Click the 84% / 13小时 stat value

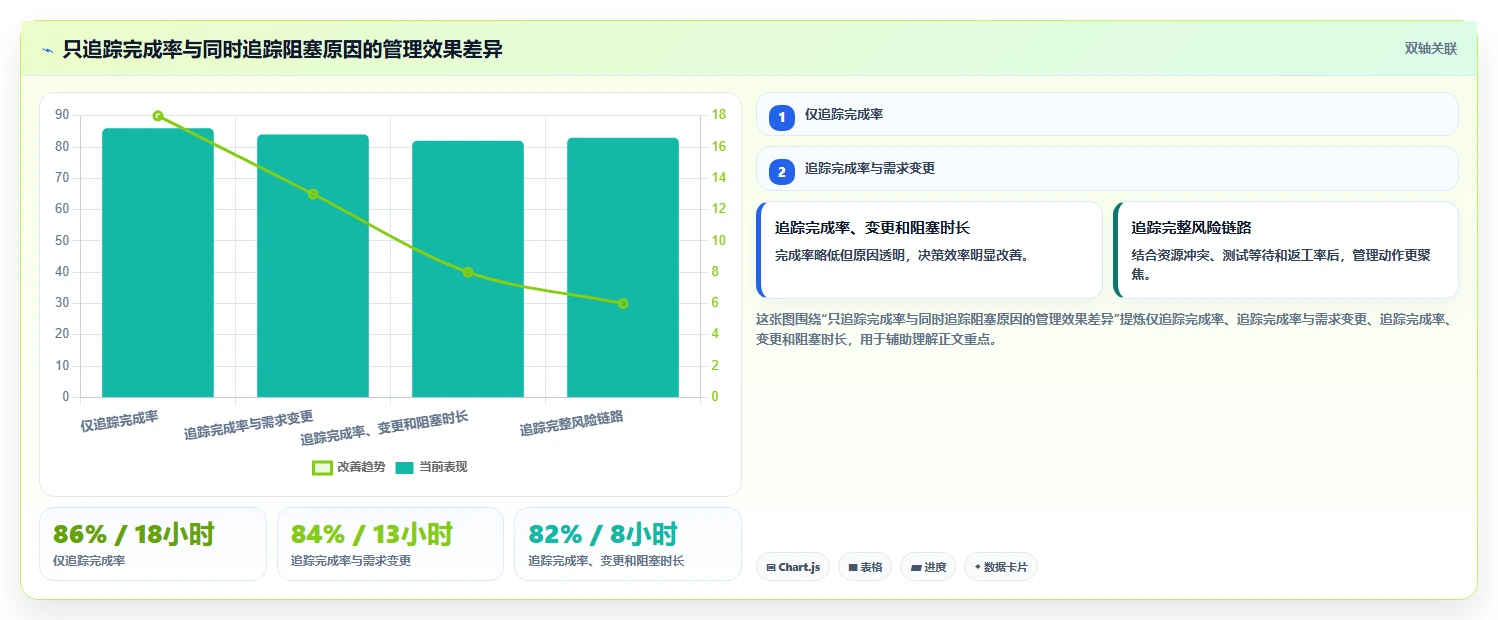tap(372, 534)
